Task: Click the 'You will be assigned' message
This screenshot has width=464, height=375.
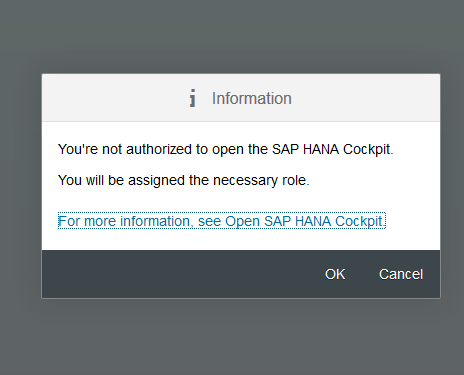Action: [x=184, y=180]
